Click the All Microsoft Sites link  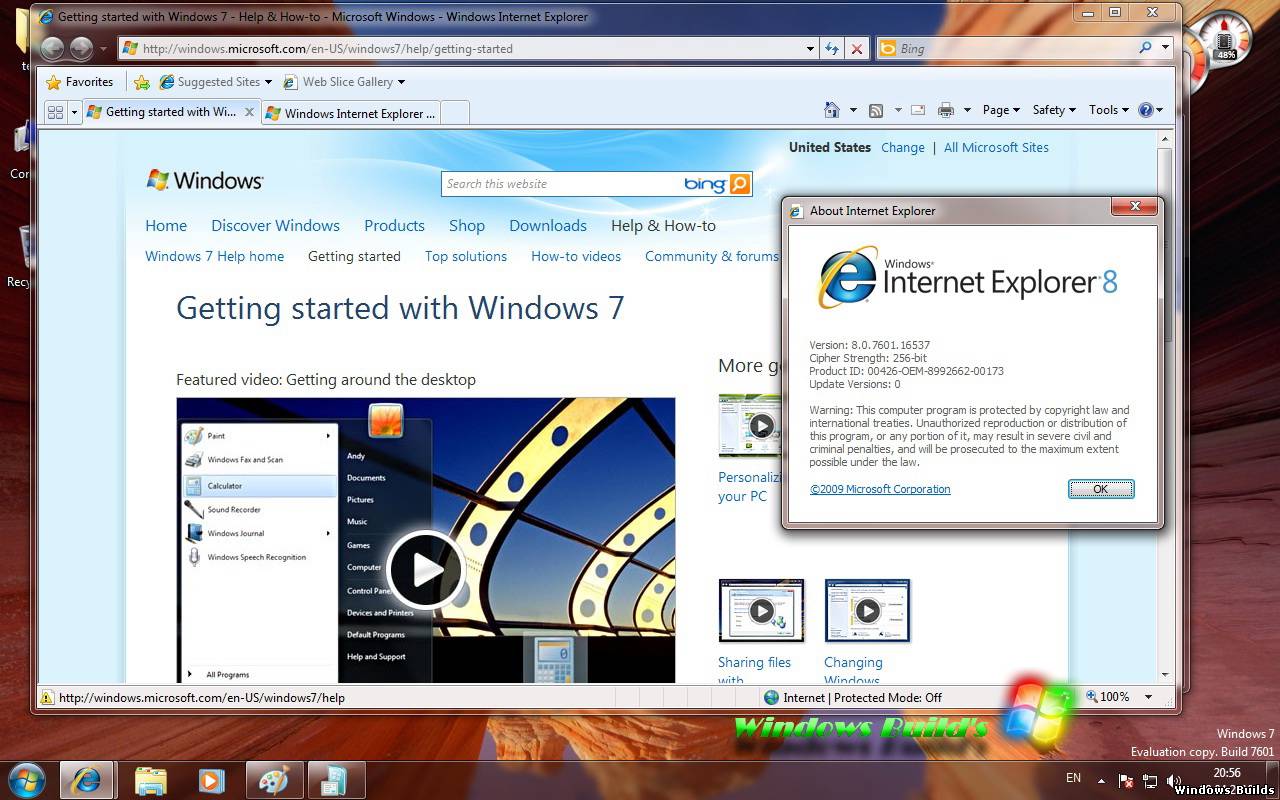point(996,147)
